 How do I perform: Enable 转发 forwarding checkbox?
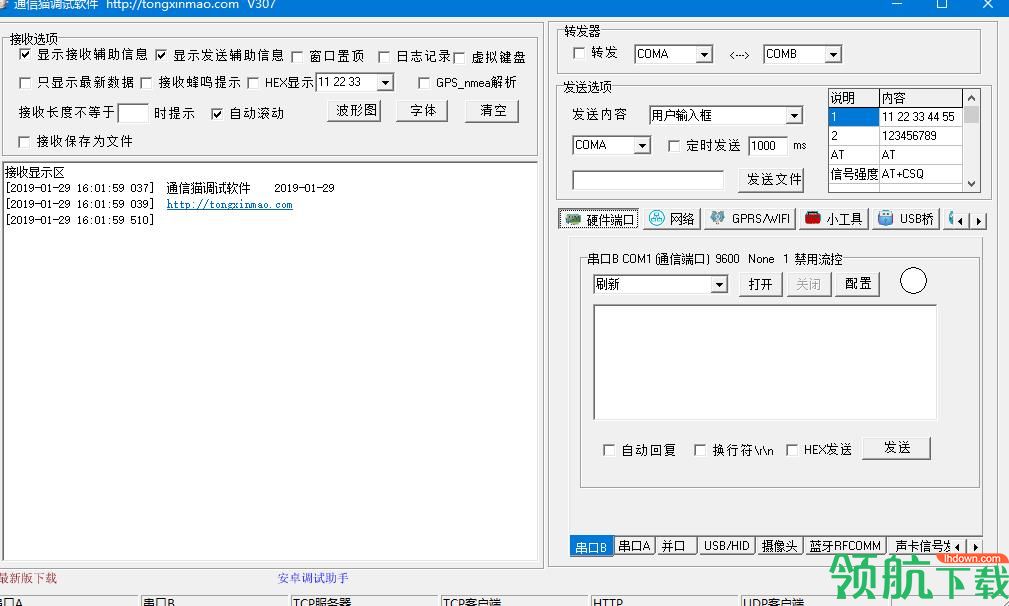[x=579, y=53]
